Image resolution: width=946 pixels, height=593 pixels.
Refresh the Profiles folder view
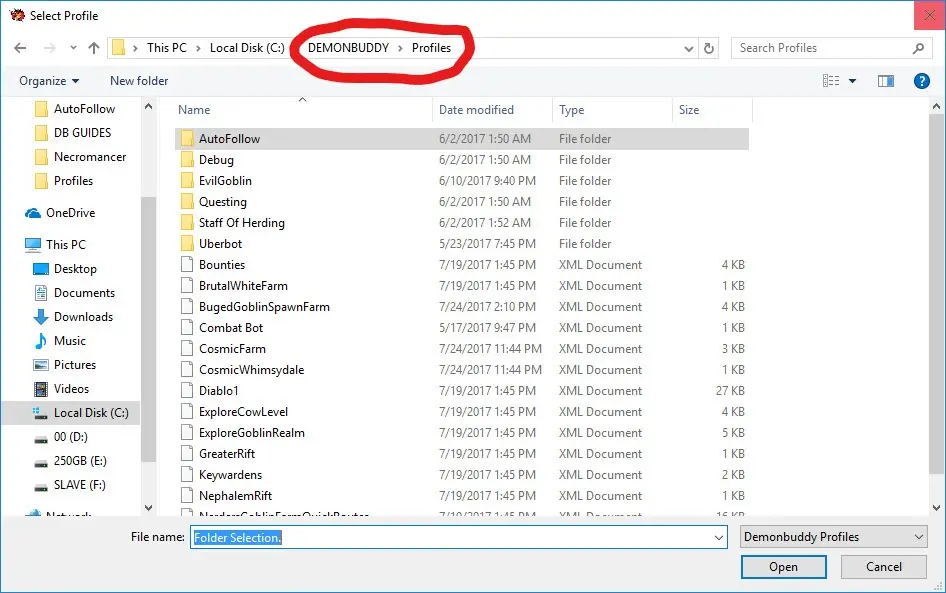pos(709,48)
